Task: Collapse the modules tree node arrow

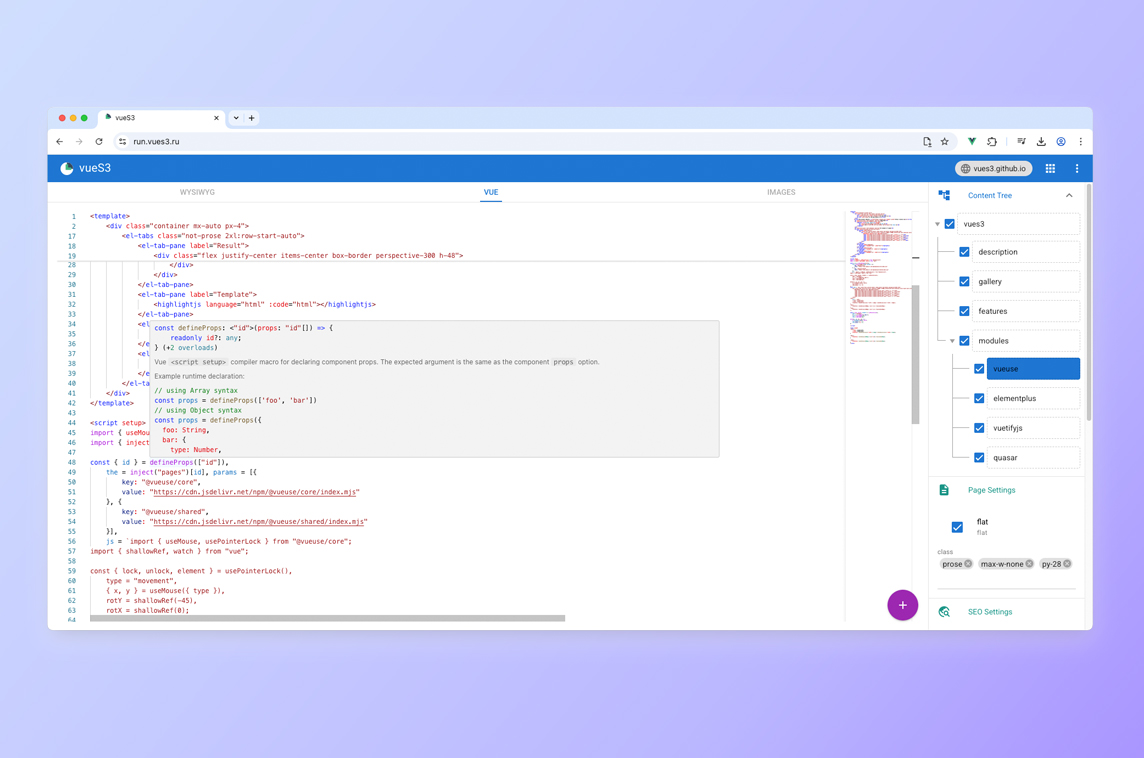Action: click(x=952, y=341)
